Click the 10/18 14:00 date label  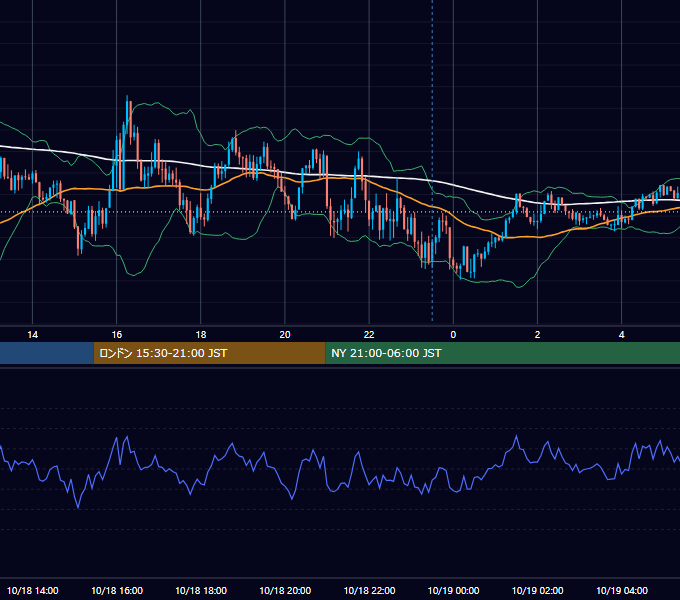(33, 590)
